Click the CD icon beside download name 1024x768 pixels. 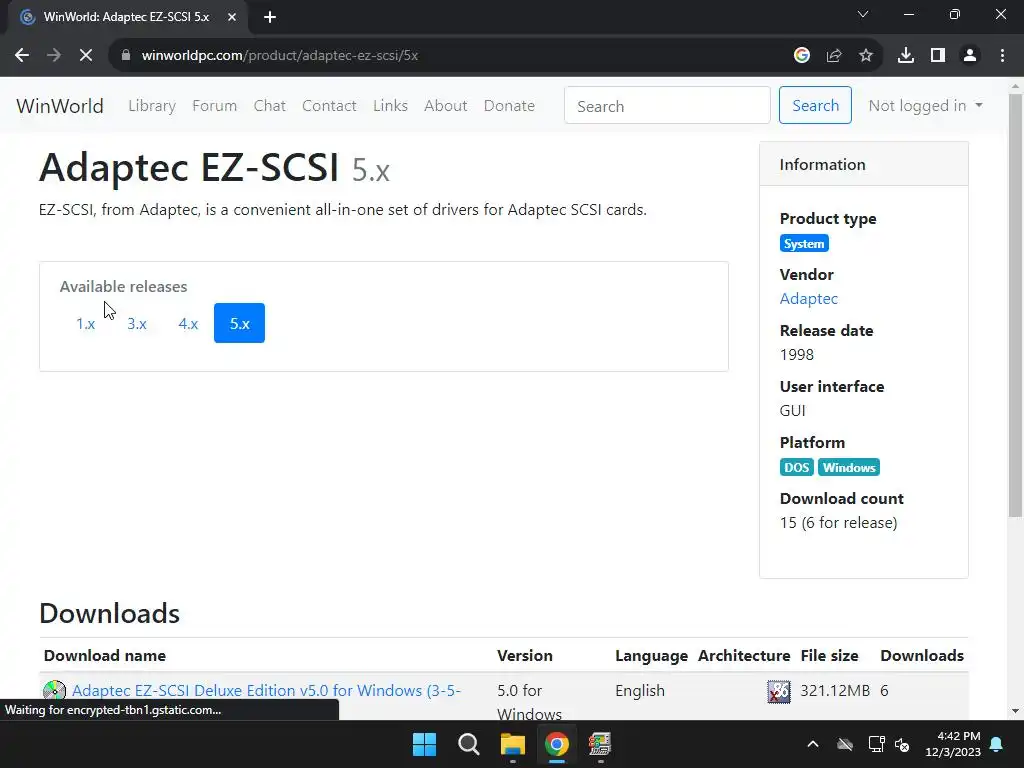(54, 692)
